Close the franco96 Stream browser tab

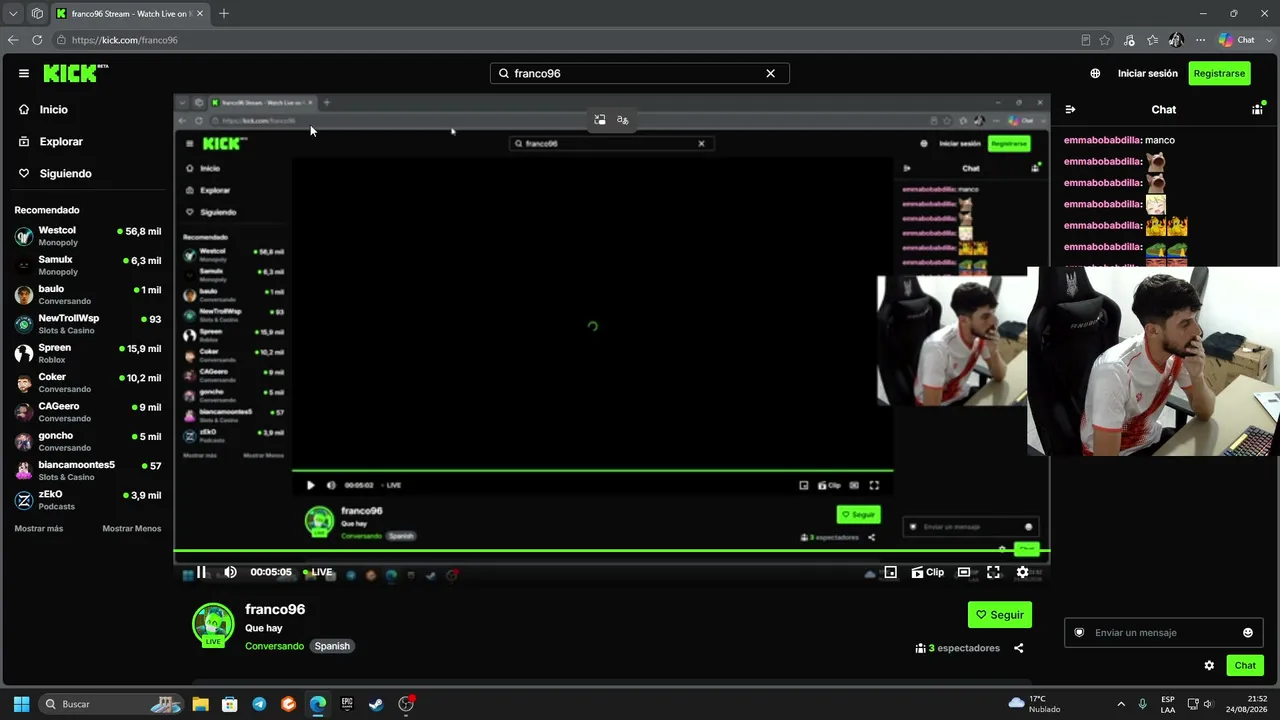tap(200, 14)
